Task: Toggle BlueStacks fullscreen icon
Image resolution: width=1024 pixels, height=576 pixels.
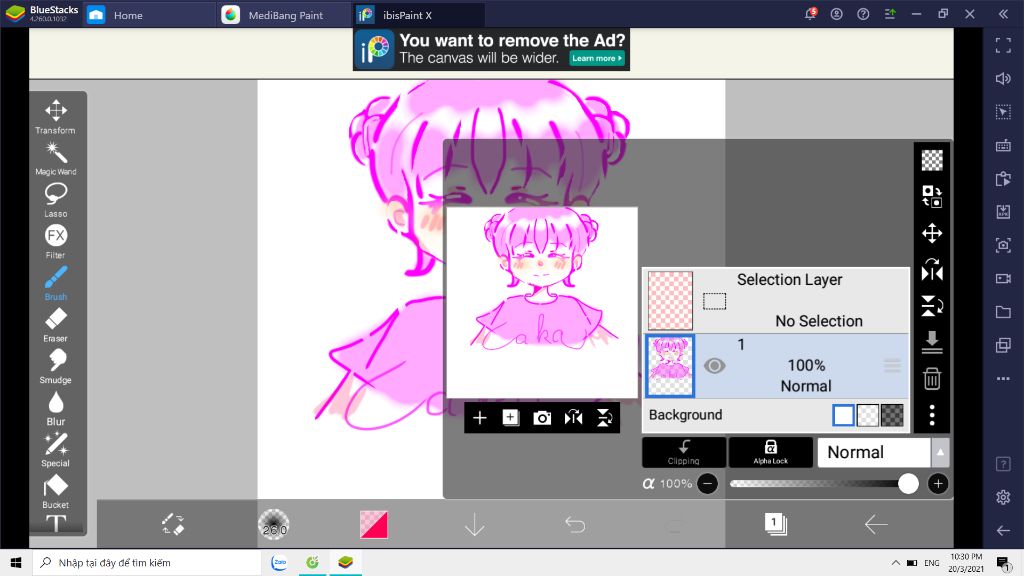Action: click(x=1003, y=45)
